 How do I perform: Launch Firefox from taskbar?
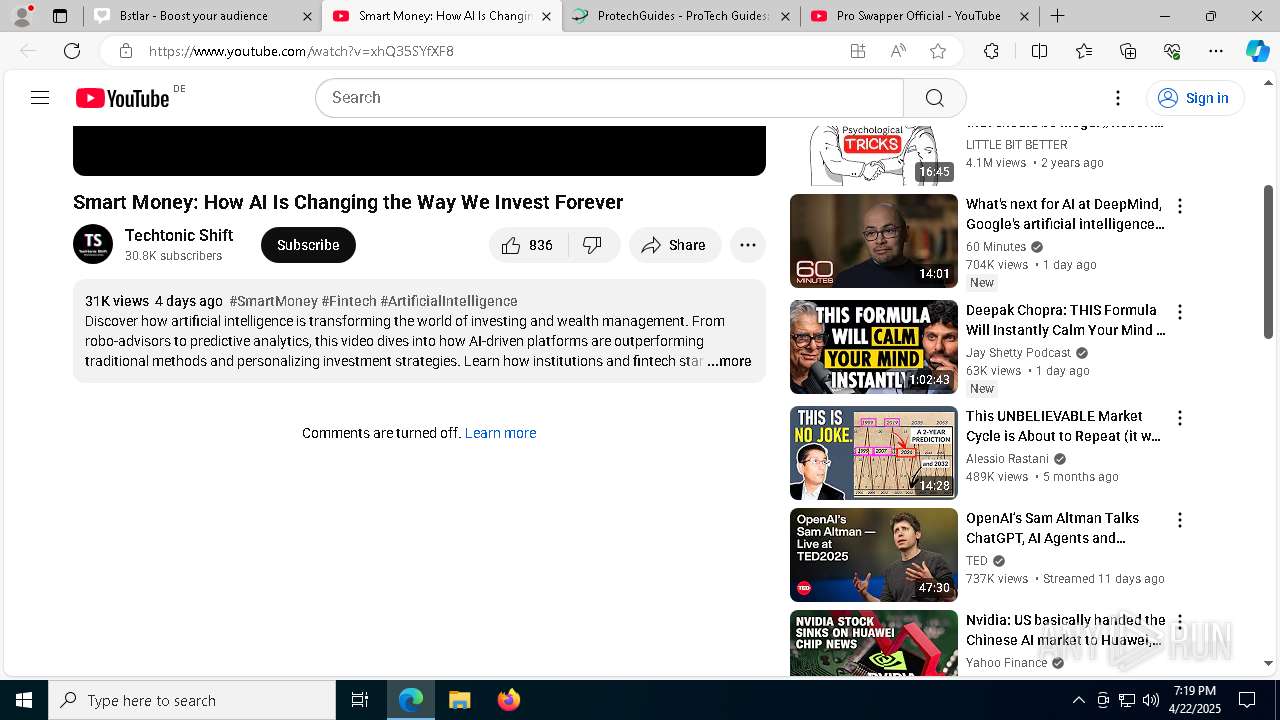(x=509, y=700)
